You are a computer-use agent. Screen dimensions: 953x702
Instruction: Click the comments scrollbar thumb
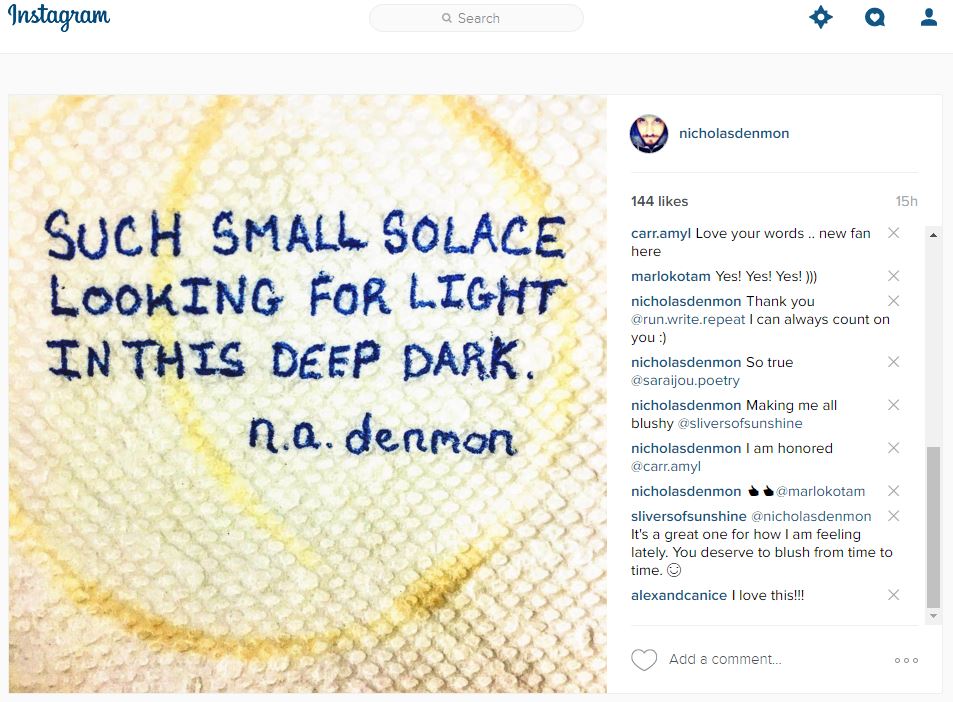(x=933, y=527)
